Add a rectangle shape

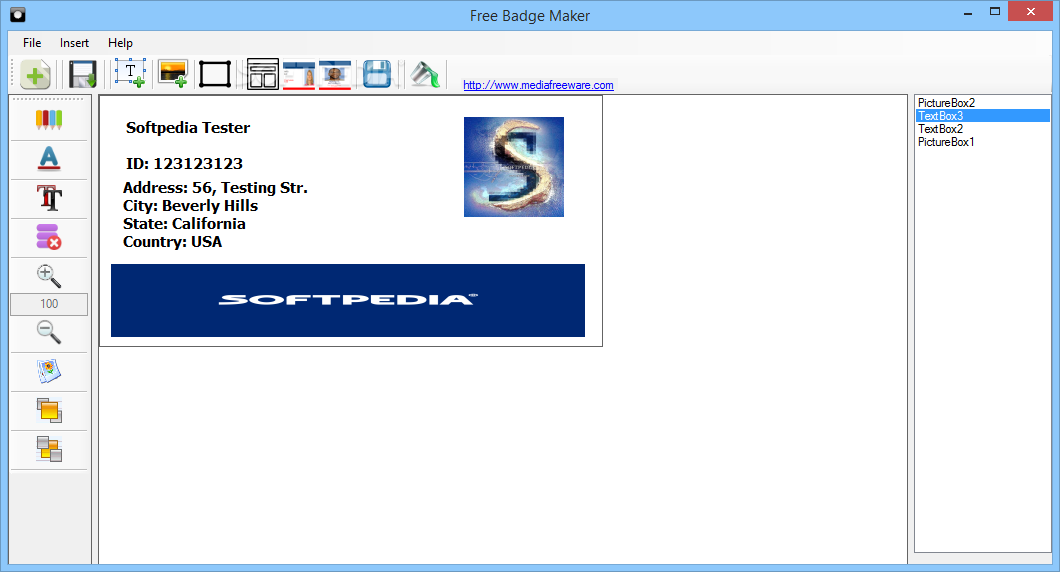point(215,74)
